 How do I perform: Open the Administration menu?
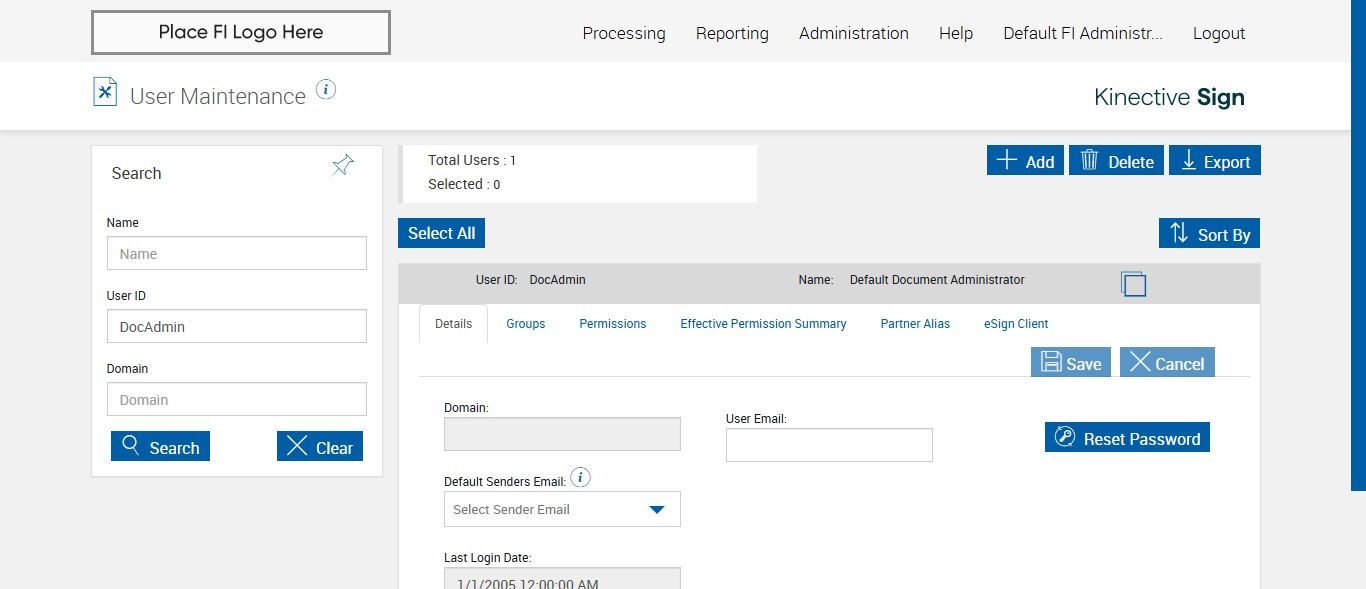pyautogui.click(x=853, y=33)
